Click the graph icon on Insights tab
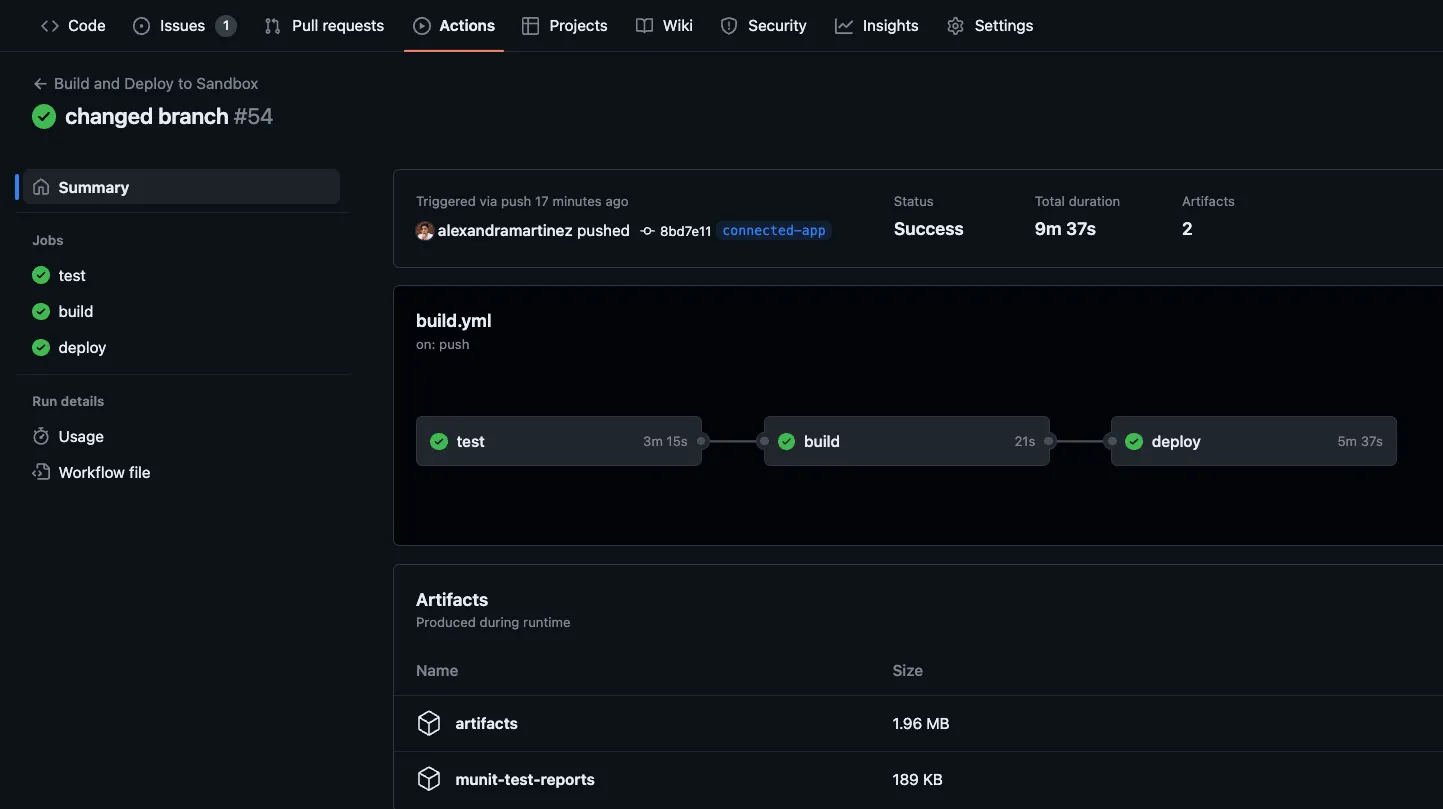Viewport: 1443px width, 809px height. coord(844,26)
